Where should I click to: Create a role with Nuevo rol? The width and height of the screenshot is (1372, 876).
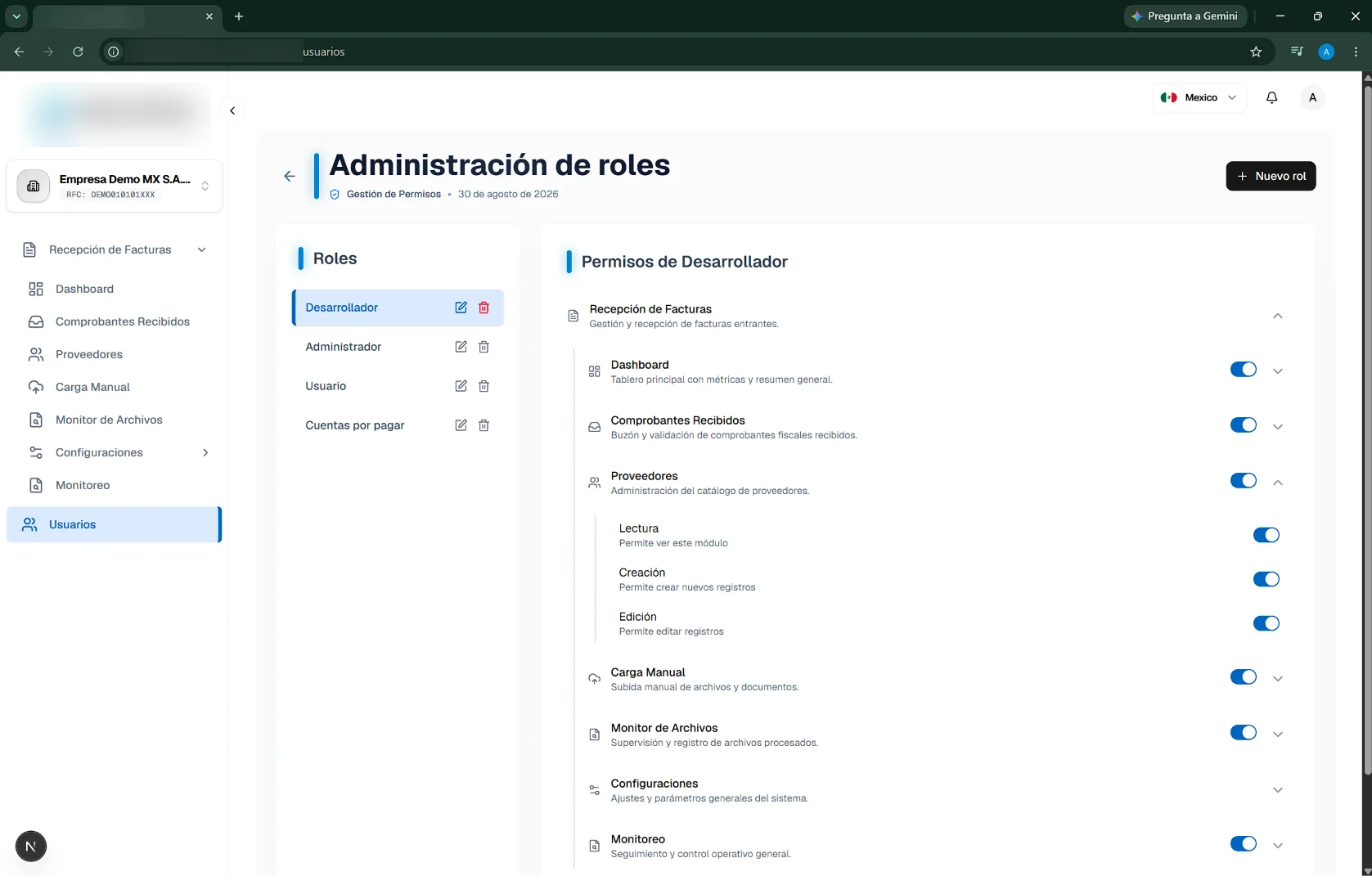click(1271, 176)
